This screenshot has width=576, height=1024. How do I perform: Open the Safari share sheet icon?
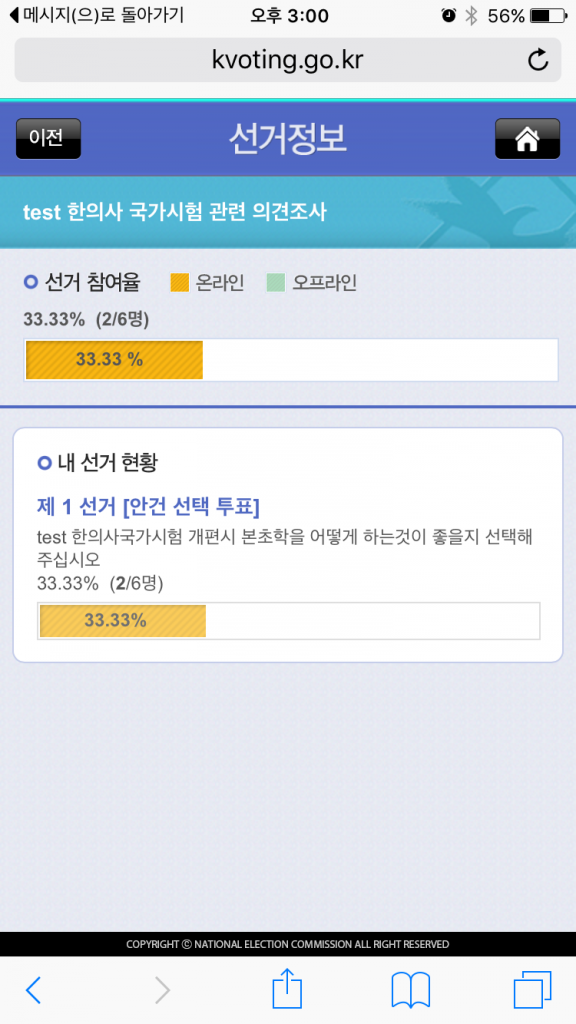tap(286, 988)
